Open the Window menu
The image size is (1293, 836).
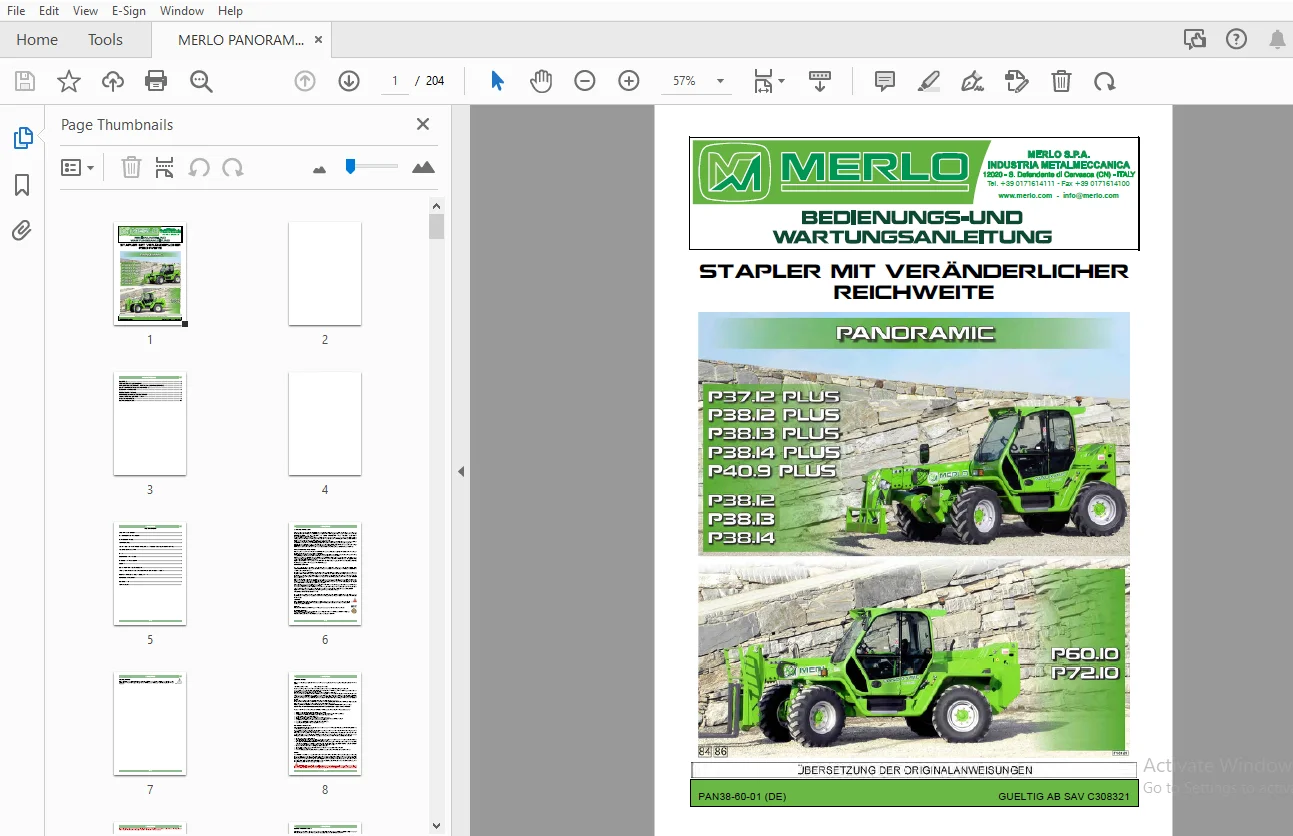182,11
